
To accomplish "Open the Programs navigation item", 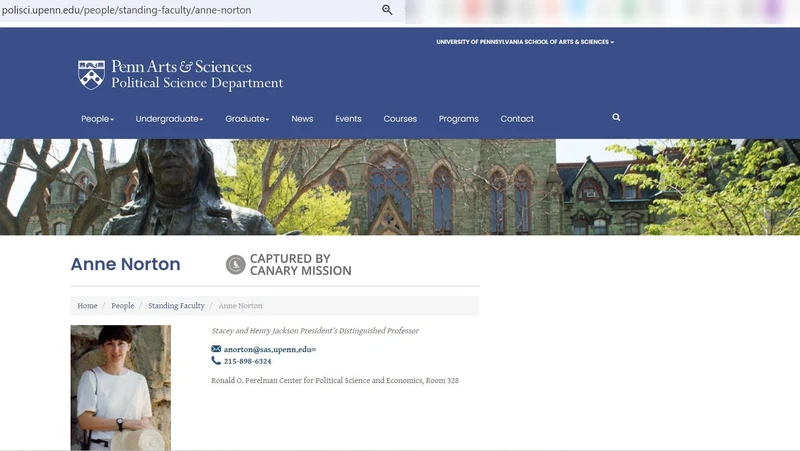I will [458, 119].
